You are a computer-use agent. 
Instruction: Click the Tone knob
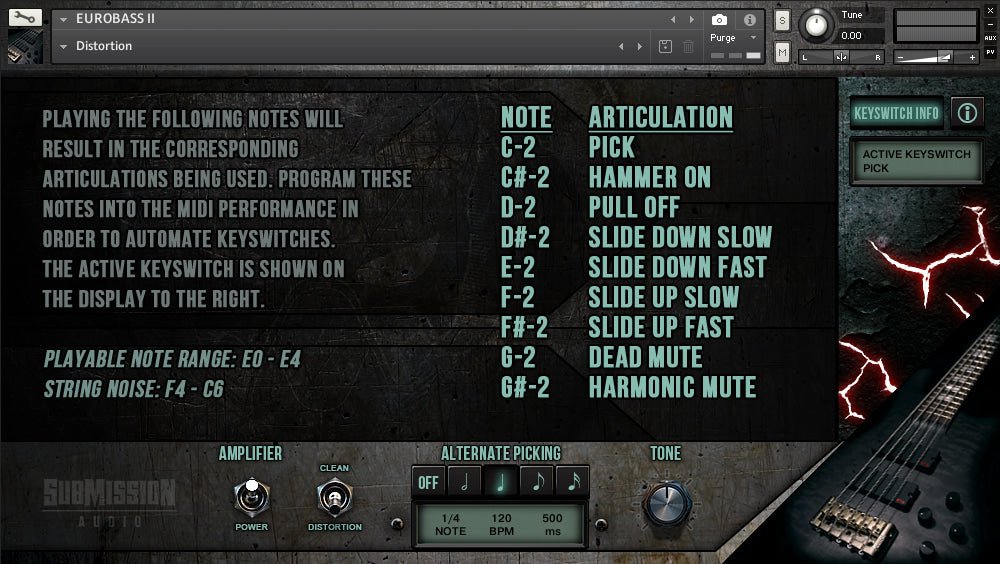click(x=665, y=502)
